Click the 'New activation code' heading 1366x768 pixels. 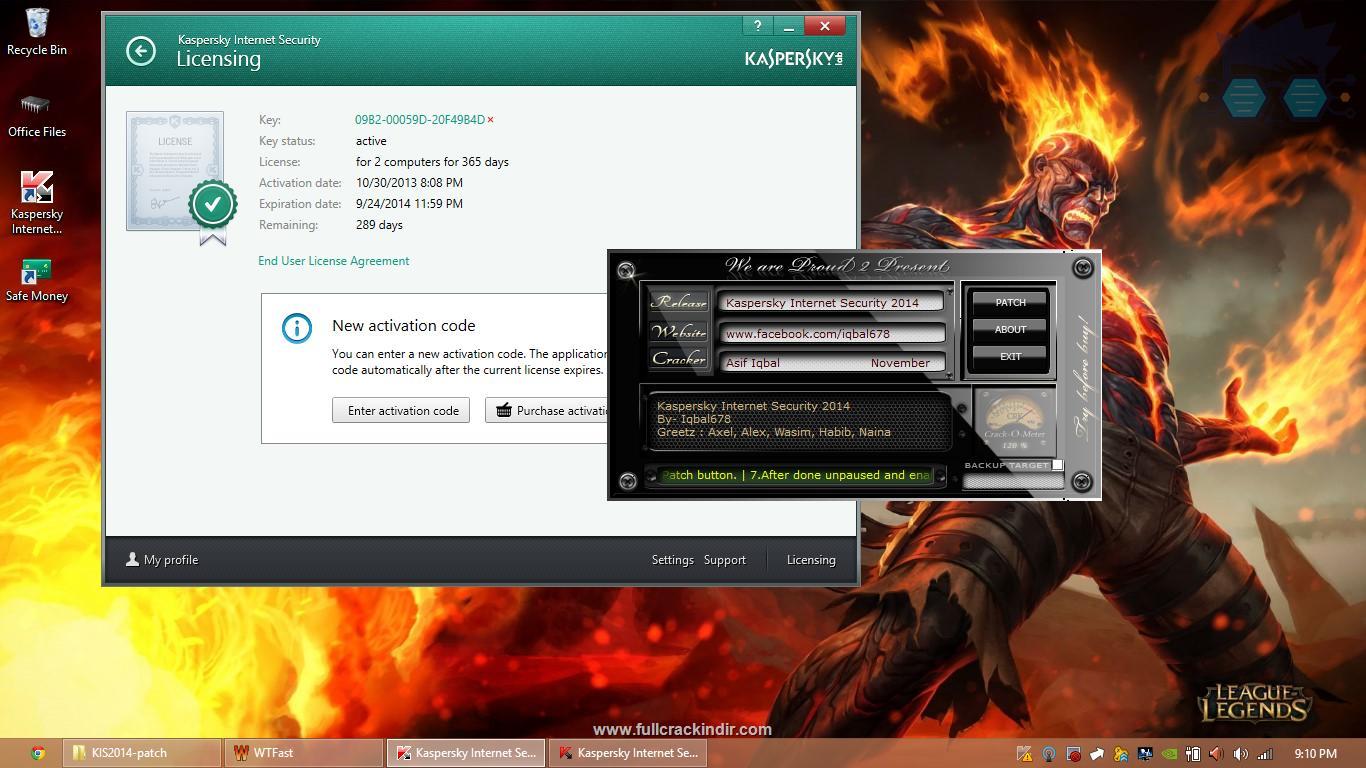coord(404,326)
